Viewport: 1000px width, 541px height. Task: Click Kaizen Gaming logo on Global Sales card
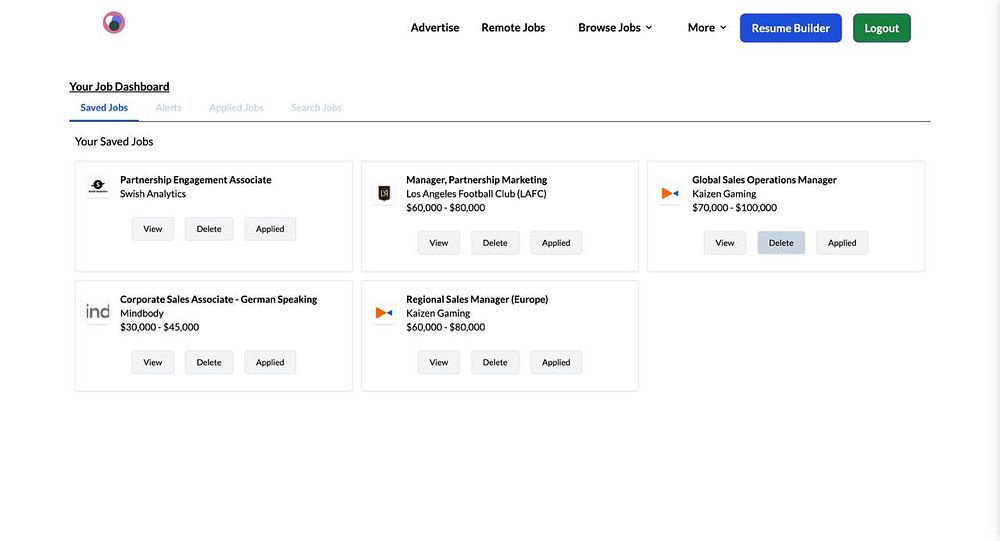click(670, 193)
